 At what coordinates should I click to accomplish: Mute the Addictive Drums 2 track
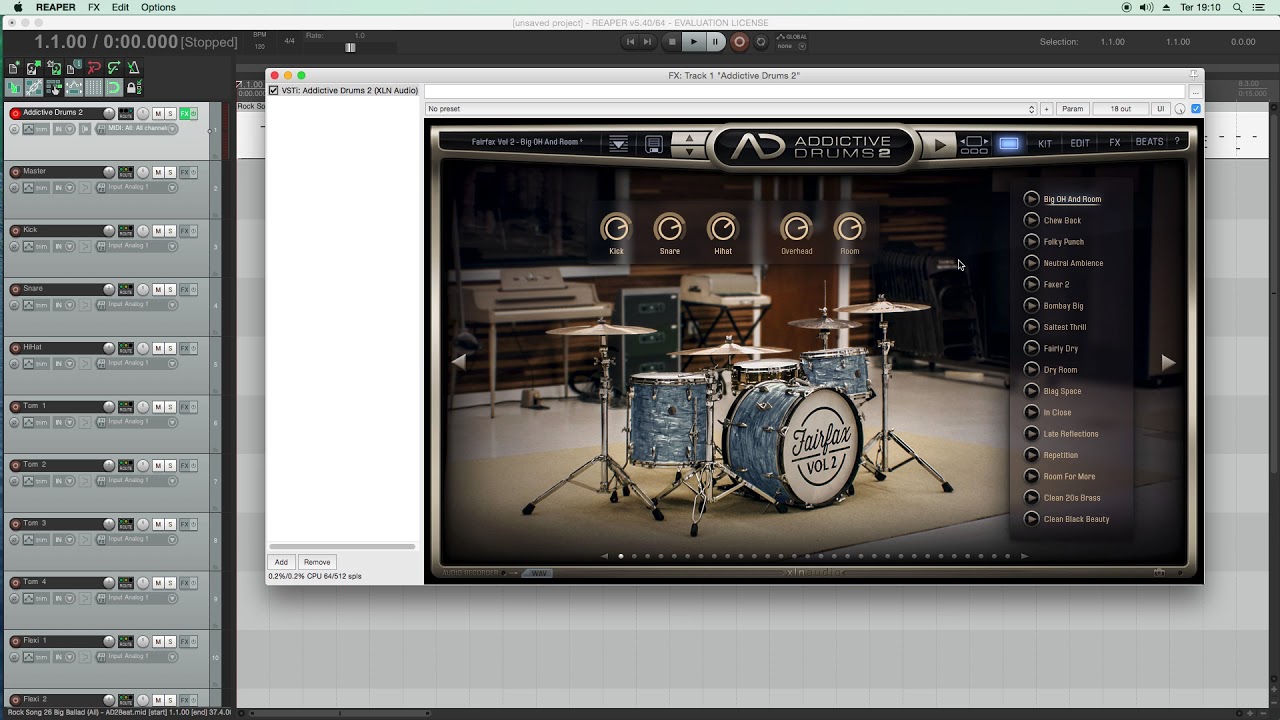[x=158, y=113]
